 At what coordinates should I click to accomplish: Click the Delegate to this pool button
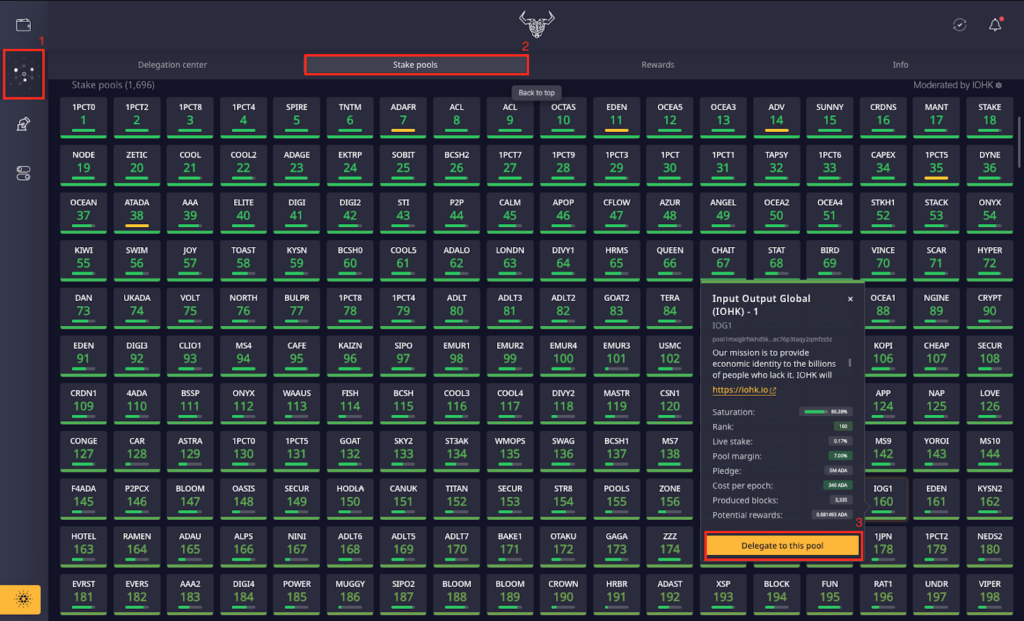782,546
